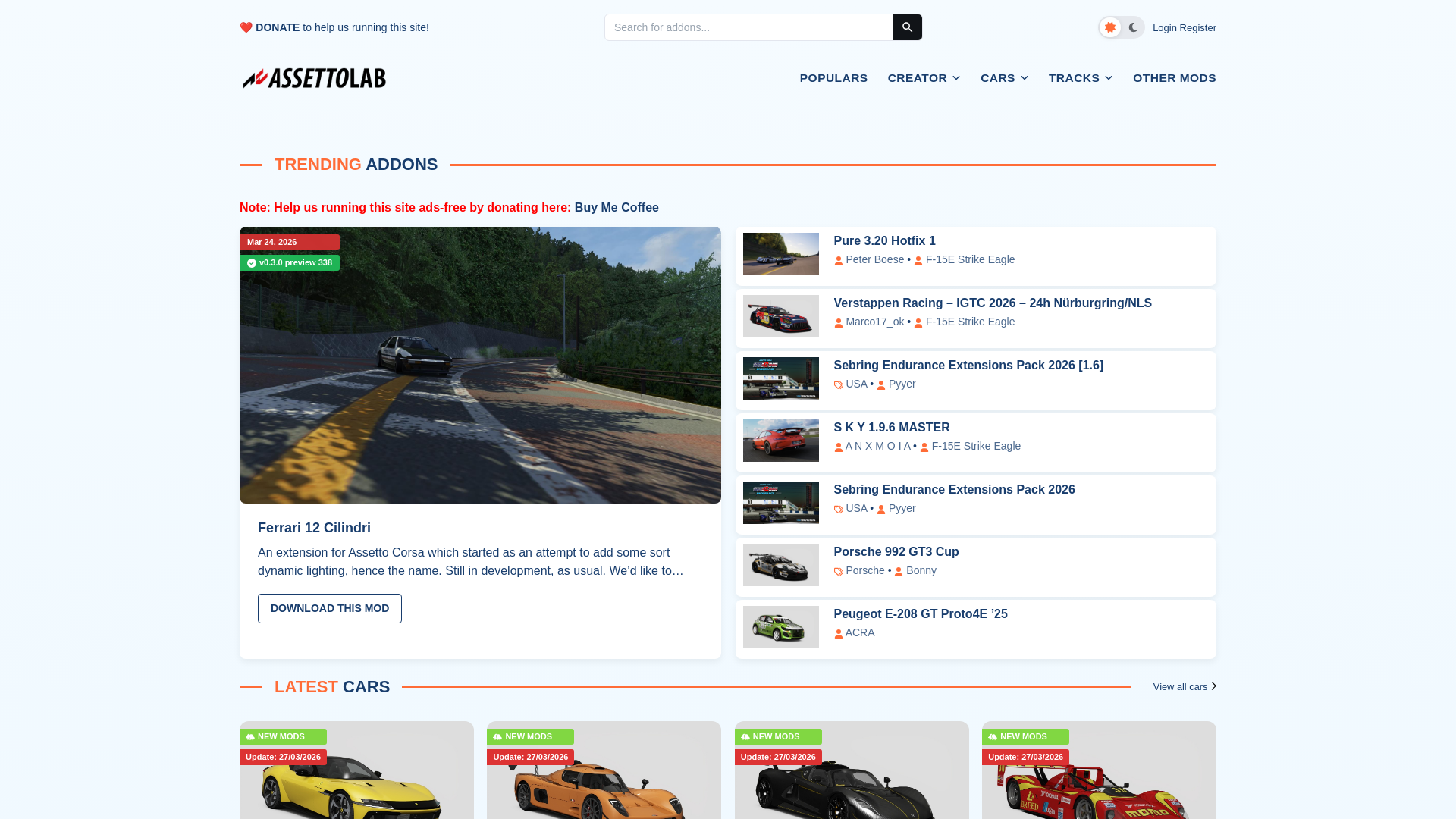
Task: Open the Peugeot E-208 GT thumbnail
Action: click(780, 627)
